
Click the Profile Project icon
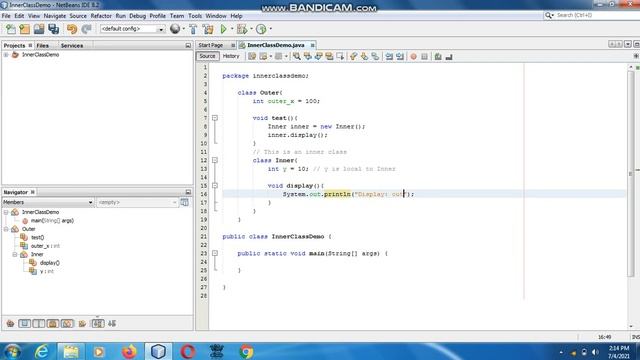(261, 29)
